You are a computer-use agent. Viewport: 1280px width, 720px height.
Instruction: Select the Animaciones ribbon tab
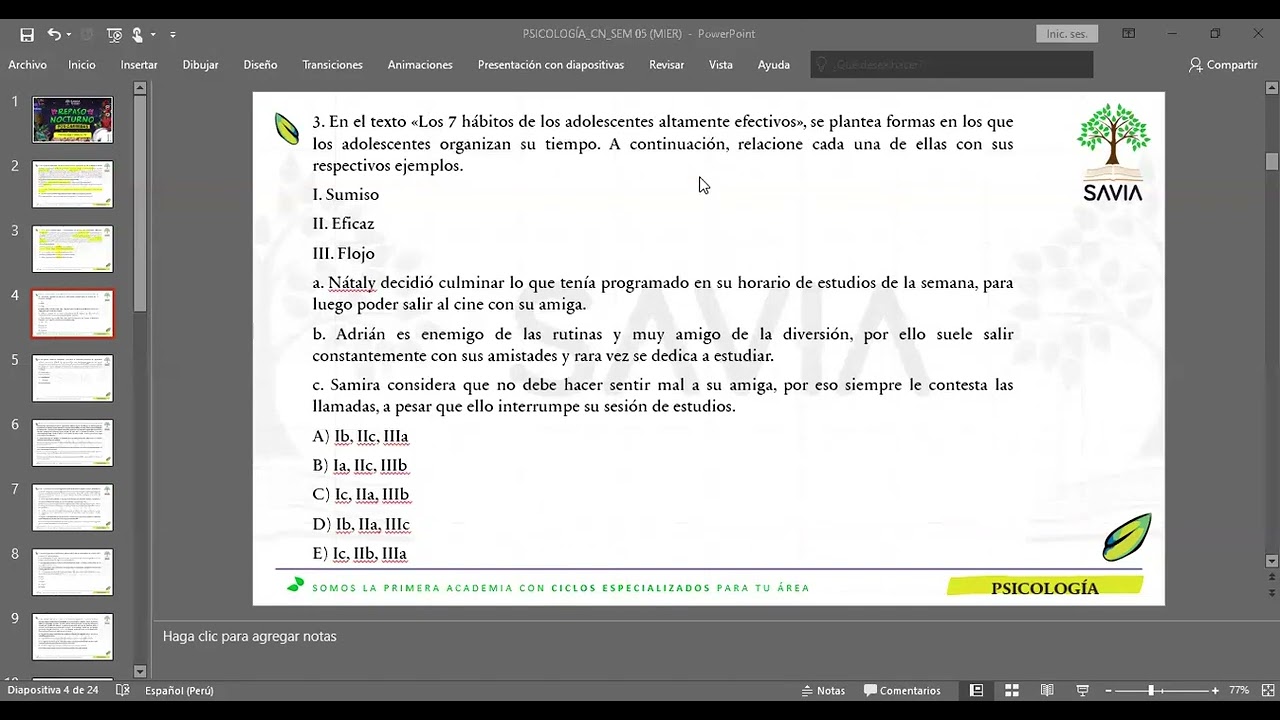420,65
